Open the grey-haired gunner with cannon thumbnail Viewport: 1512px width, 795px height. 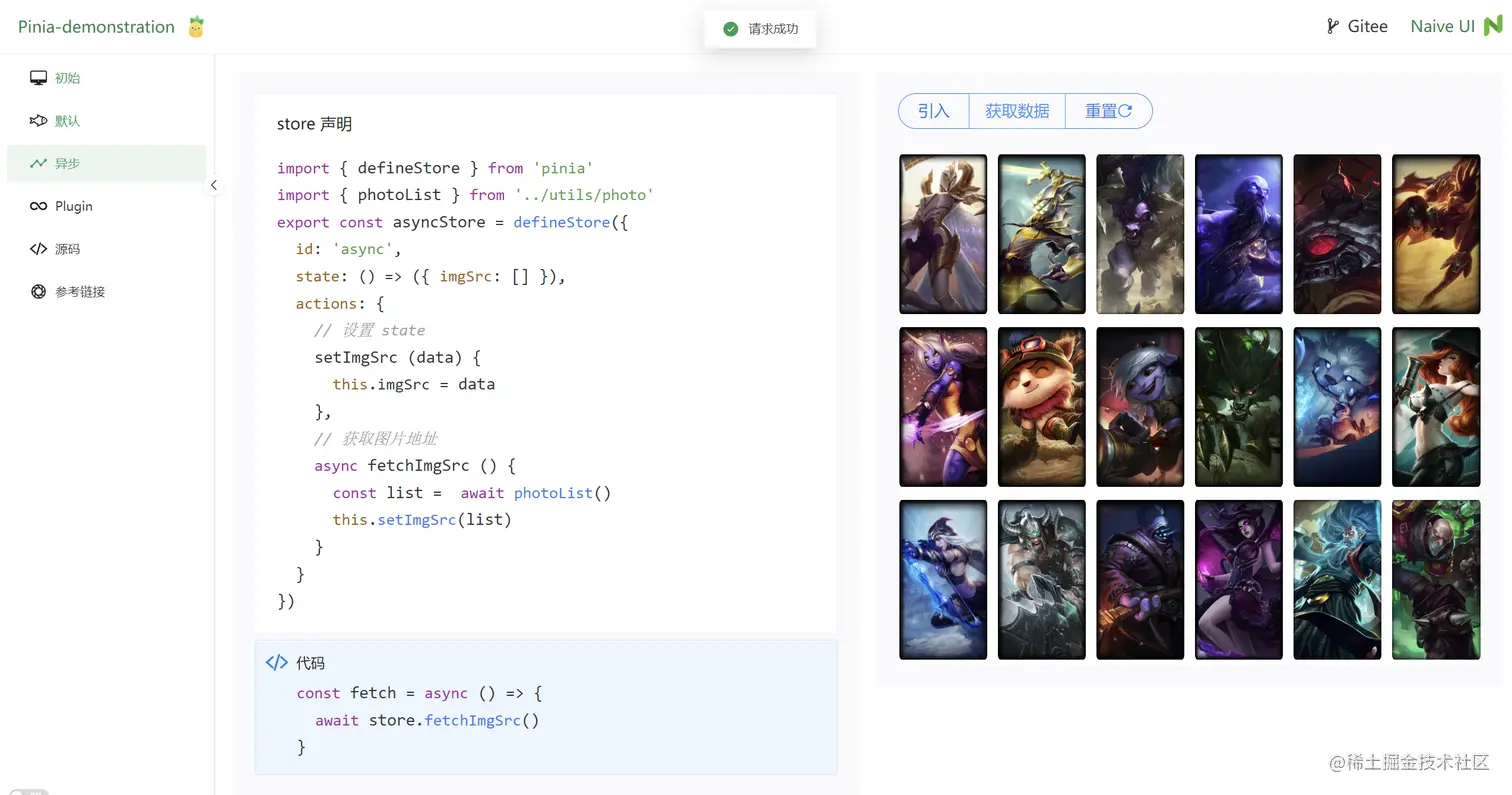point(1140,407)
